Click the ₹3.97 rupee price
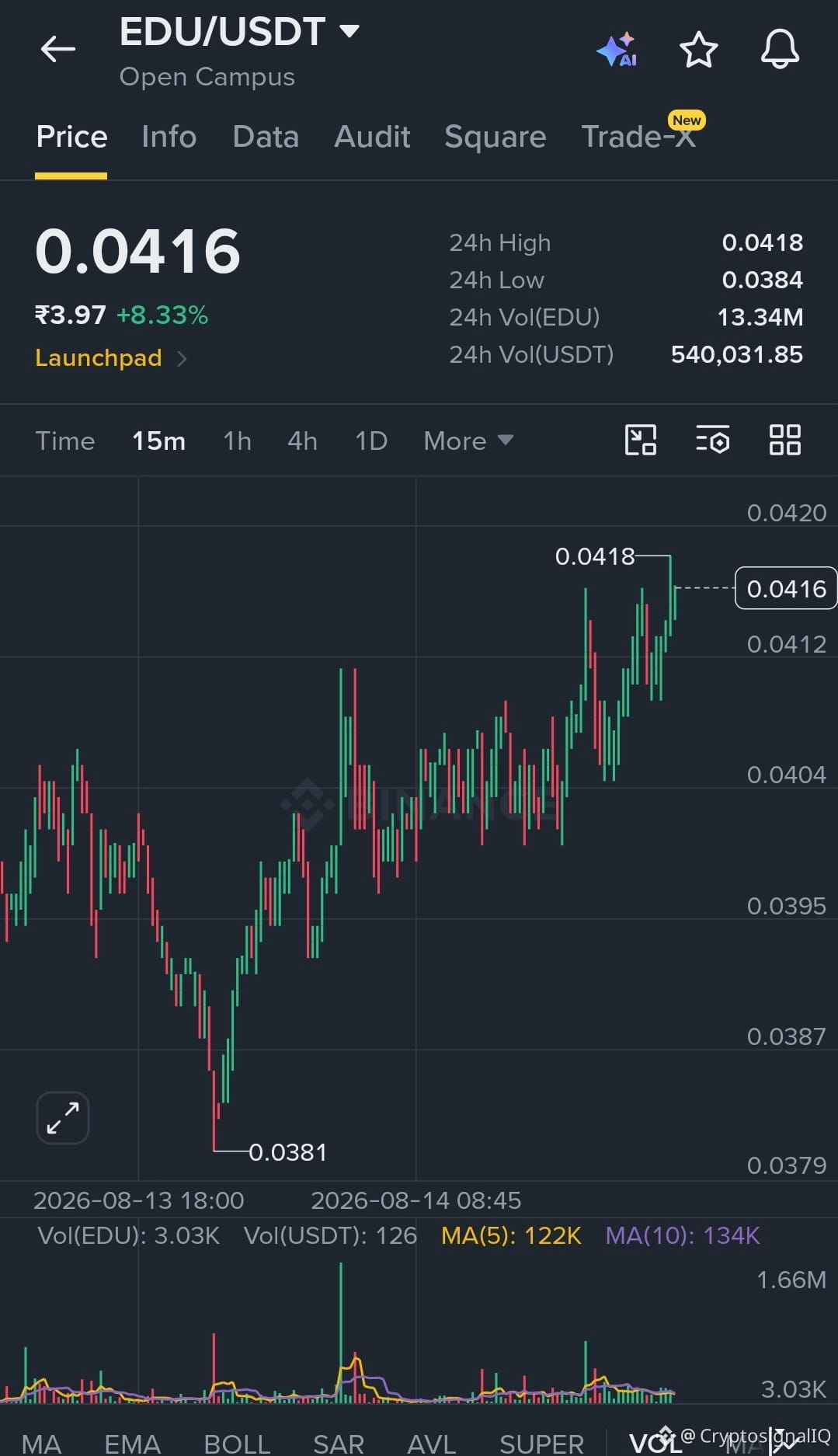The width and height of the screenshot is (838, 1456). [71, 315]
